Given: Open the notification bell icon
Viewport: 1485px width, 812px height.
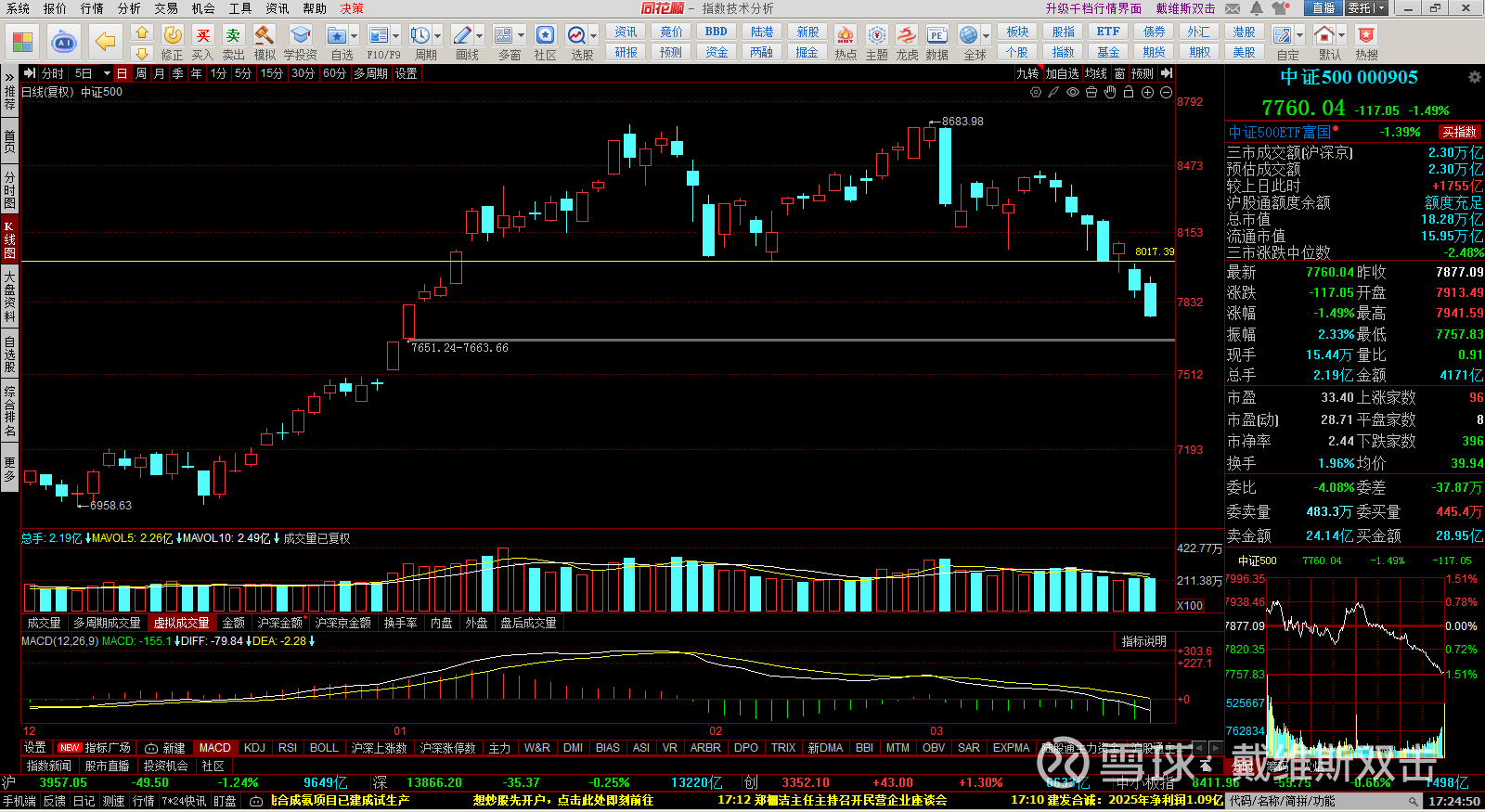Looking at the screenshot, I should pos(1256,8).
